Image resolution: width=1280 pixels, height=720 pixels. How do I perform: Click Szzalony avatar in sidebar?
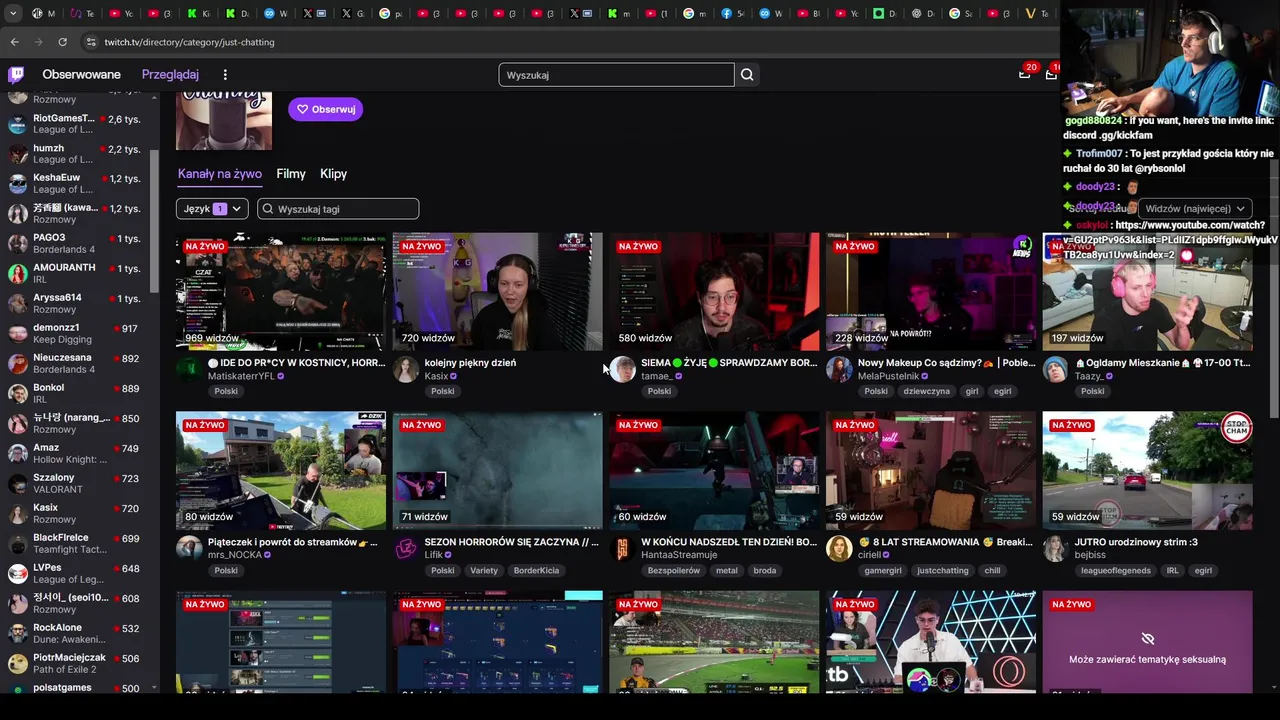[17, 484]
